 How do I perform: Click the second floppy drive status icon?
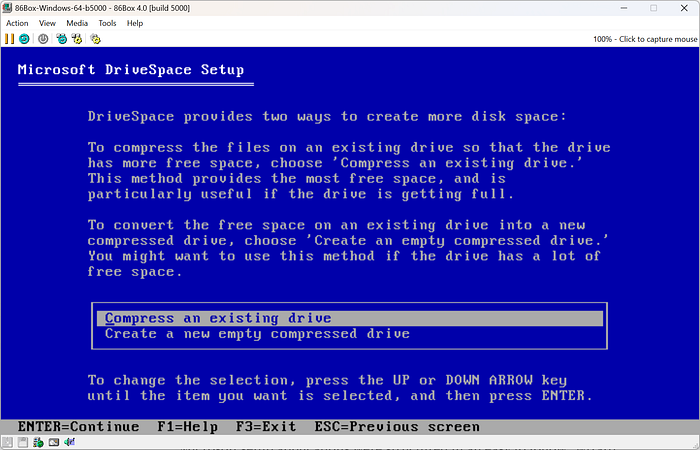pos(23,442)
